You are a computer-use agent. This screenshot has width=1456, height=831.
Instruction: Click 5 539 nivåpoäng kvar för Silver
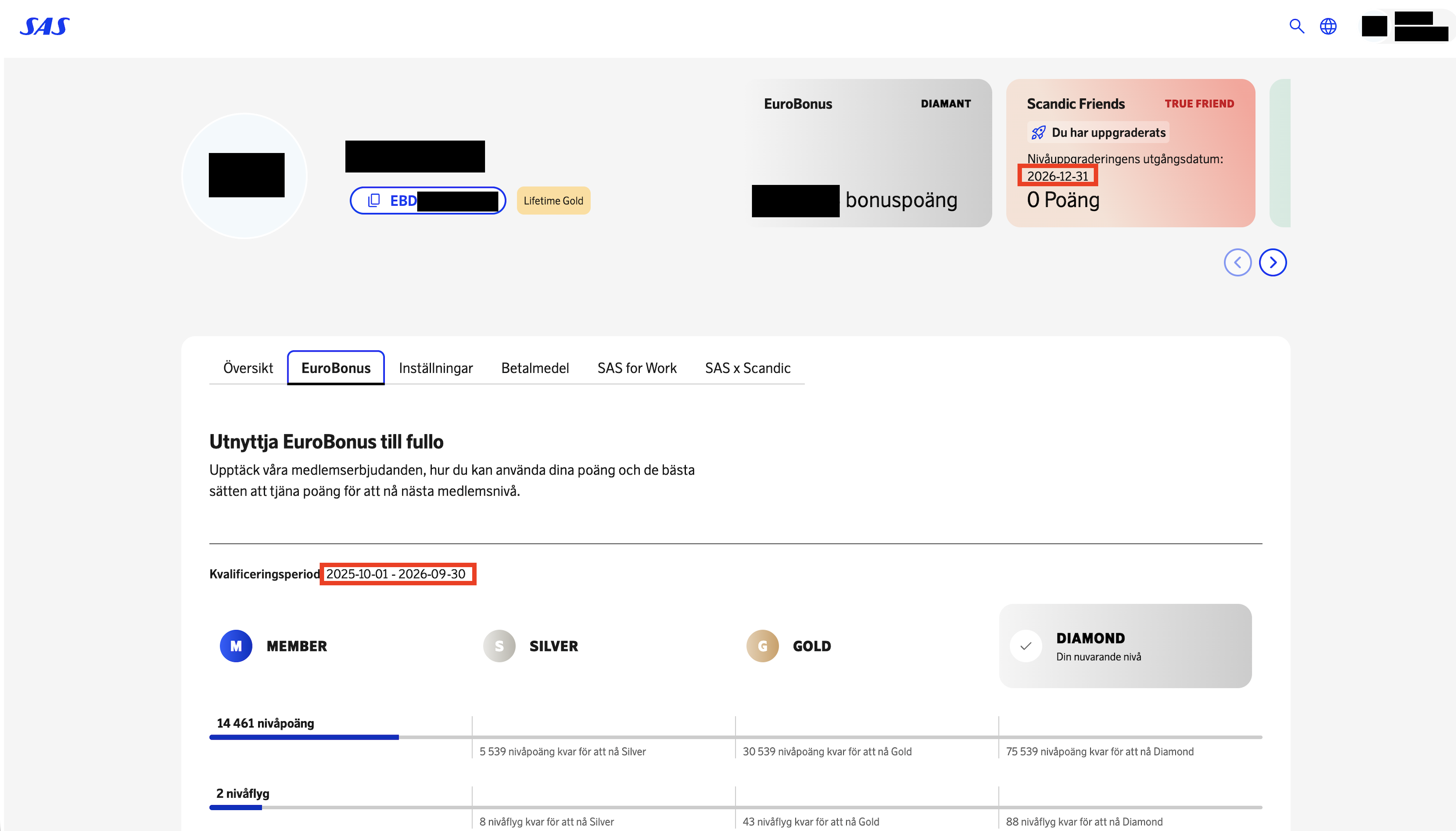[563, 752]
